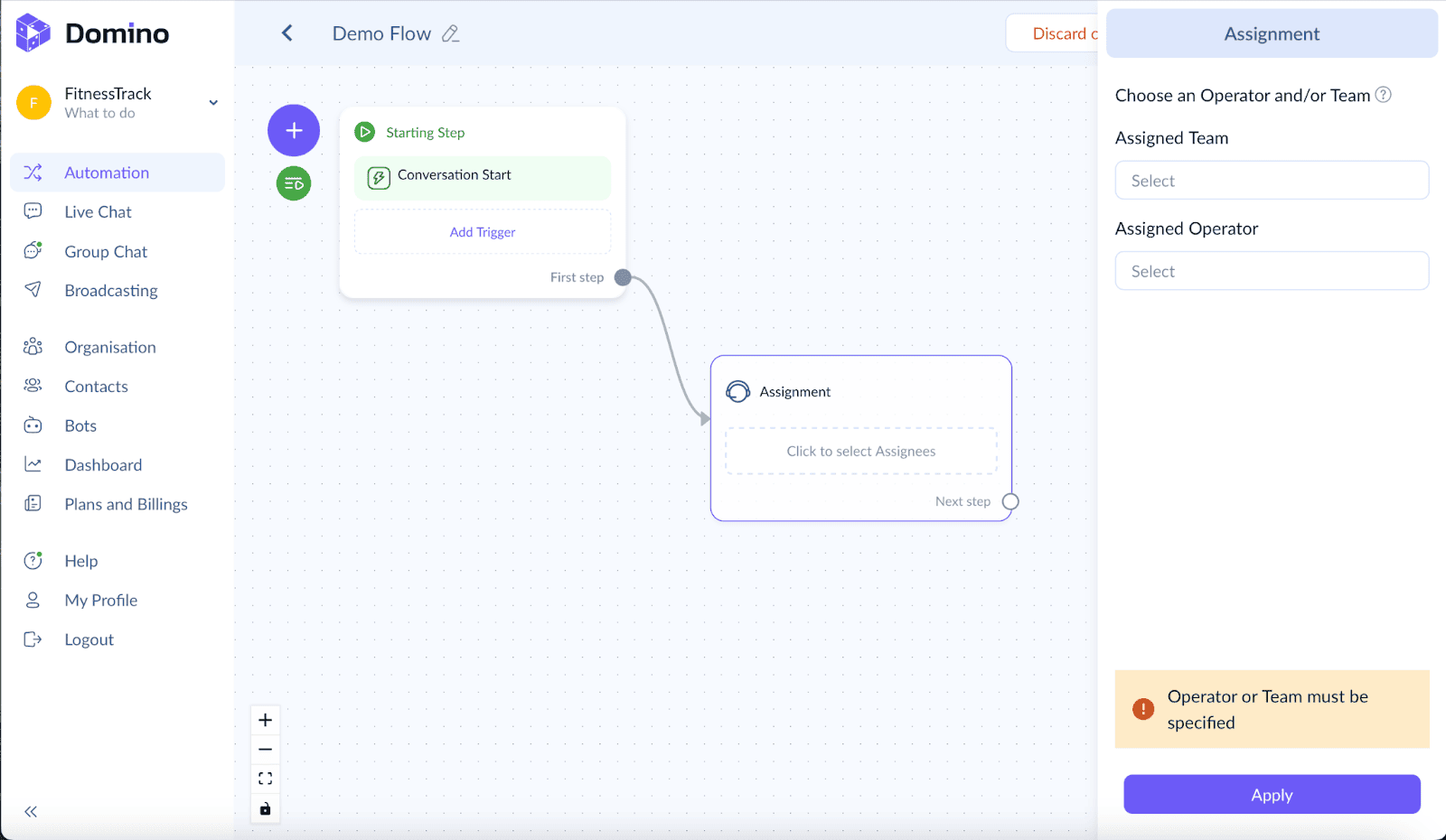1446x840 pixels.
Task: Select the Conversation Start trigger
Action: pos(483,178)
